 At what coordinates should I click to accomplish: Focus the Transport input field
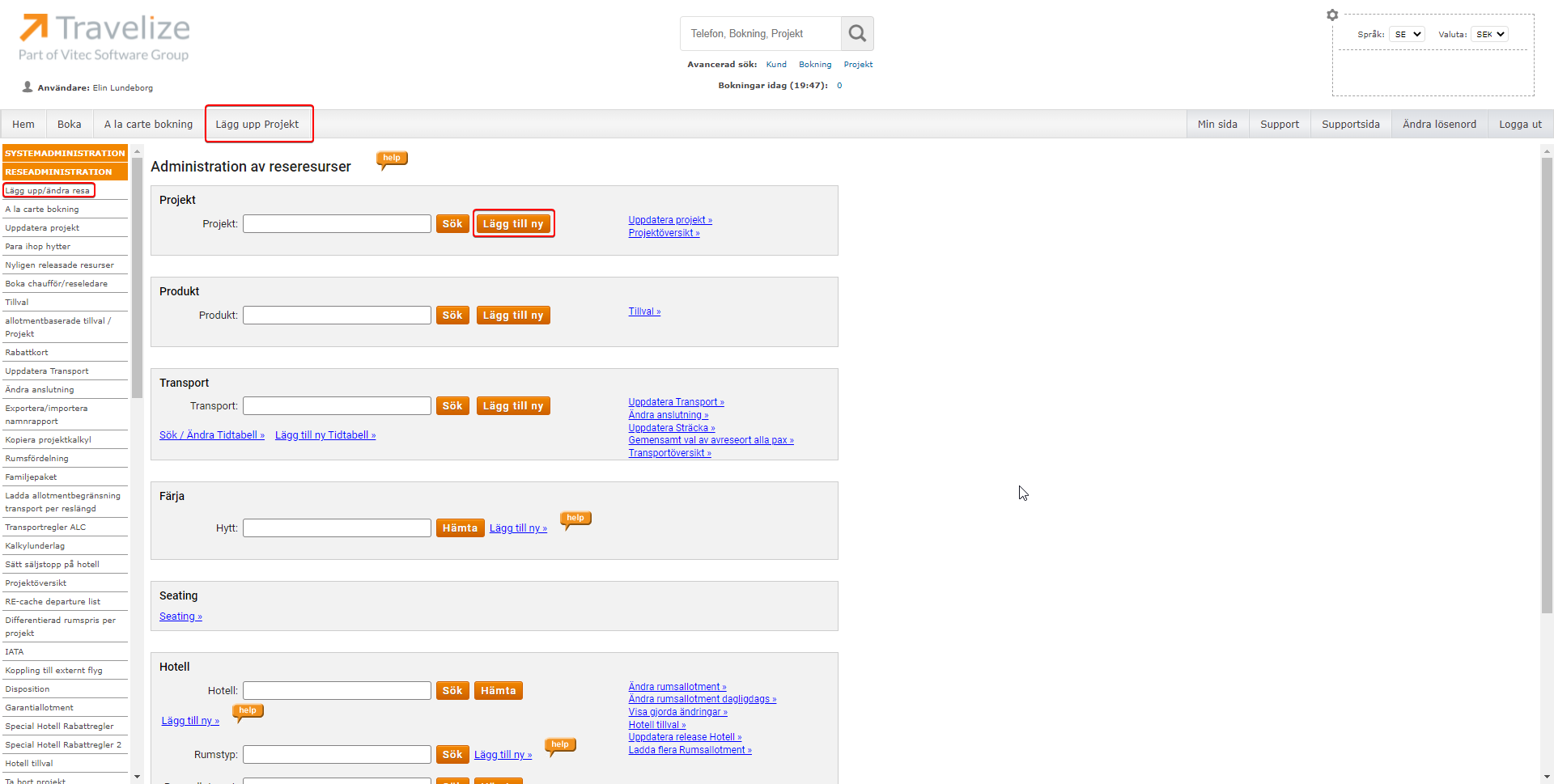pyautogui.click(x=337, y=406)
